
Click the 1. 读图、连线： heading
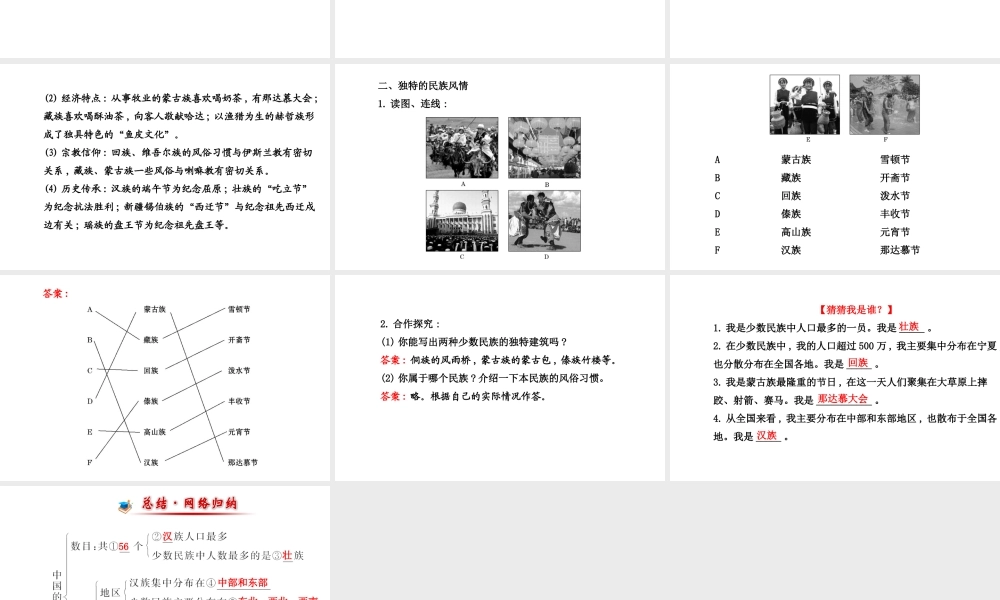(413, 104)
